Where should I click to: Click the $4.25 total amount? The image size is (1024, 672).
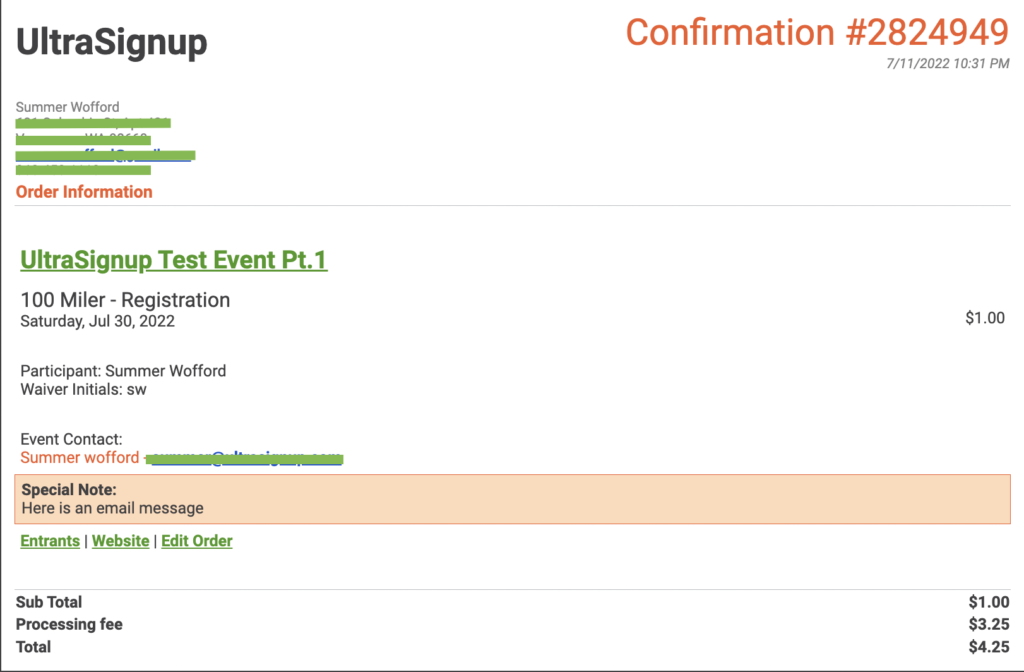(988, 647)
